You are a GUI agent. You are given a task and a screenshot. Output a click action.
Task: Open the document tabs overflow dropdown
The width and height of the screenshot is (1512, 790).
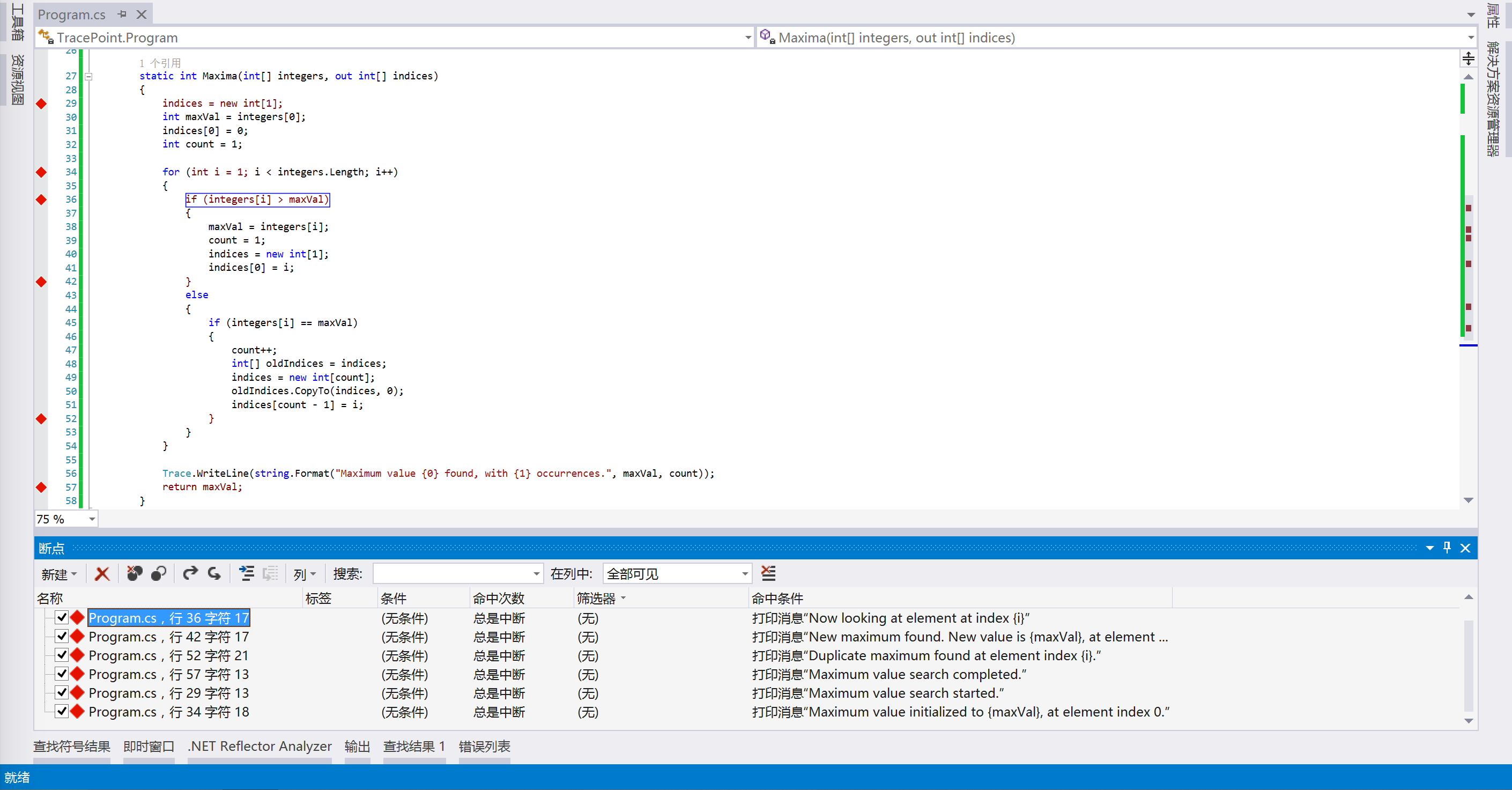pyautogui.click(x=1471, y=14)
